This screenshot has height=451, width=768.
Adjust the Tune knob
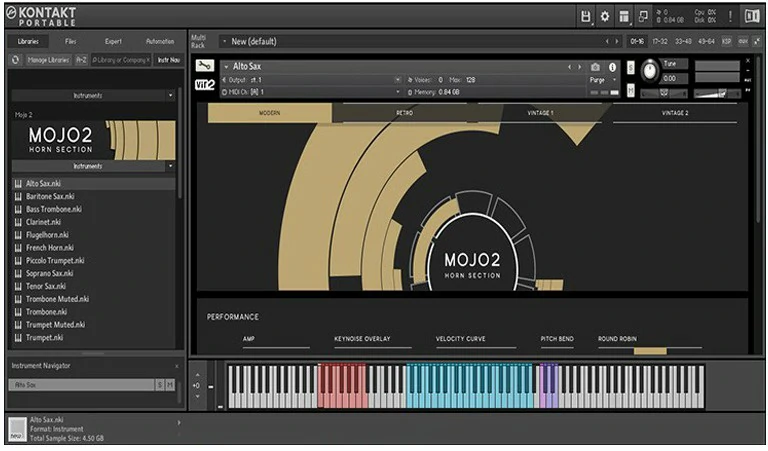click(x=650, y=71)
